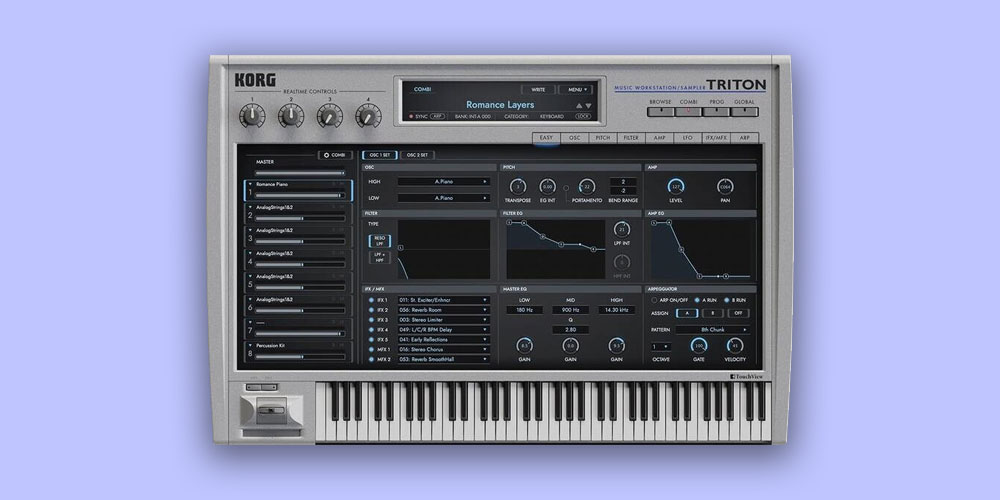
Task: Select the LPF + HPF filter type
Action: (380, 258)
